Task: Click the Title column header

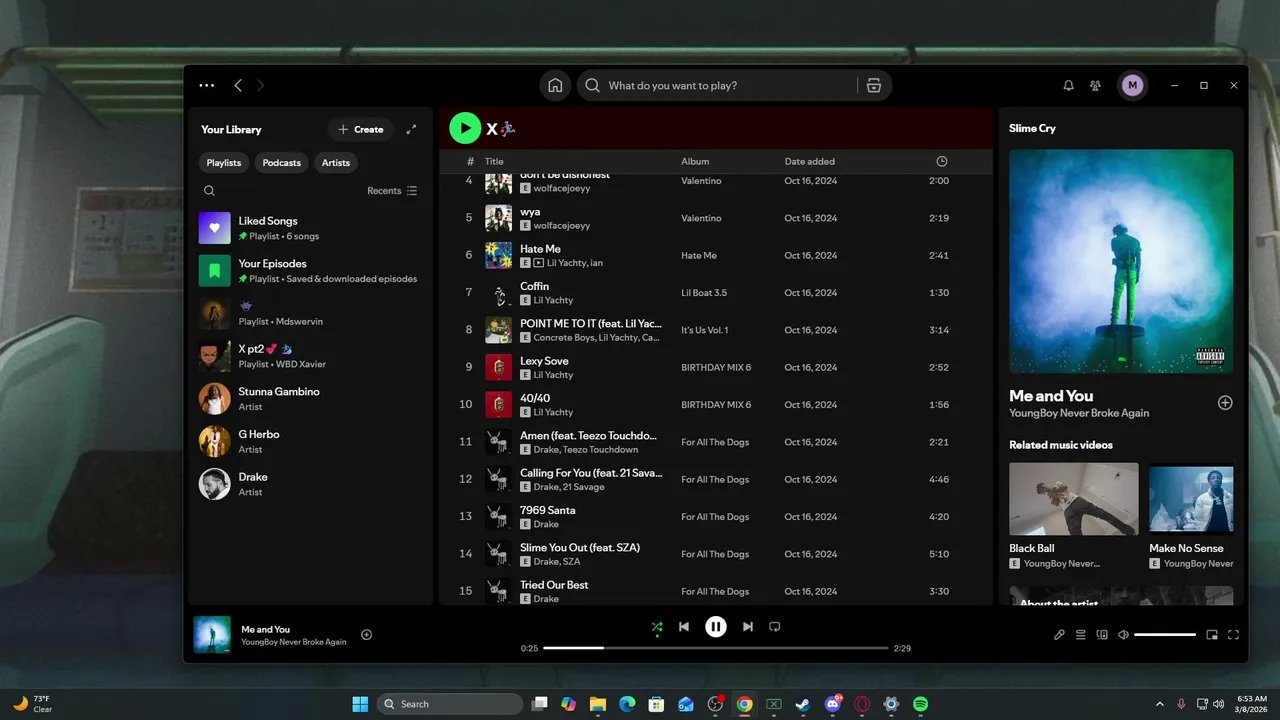Action: [x=494, y=161]
